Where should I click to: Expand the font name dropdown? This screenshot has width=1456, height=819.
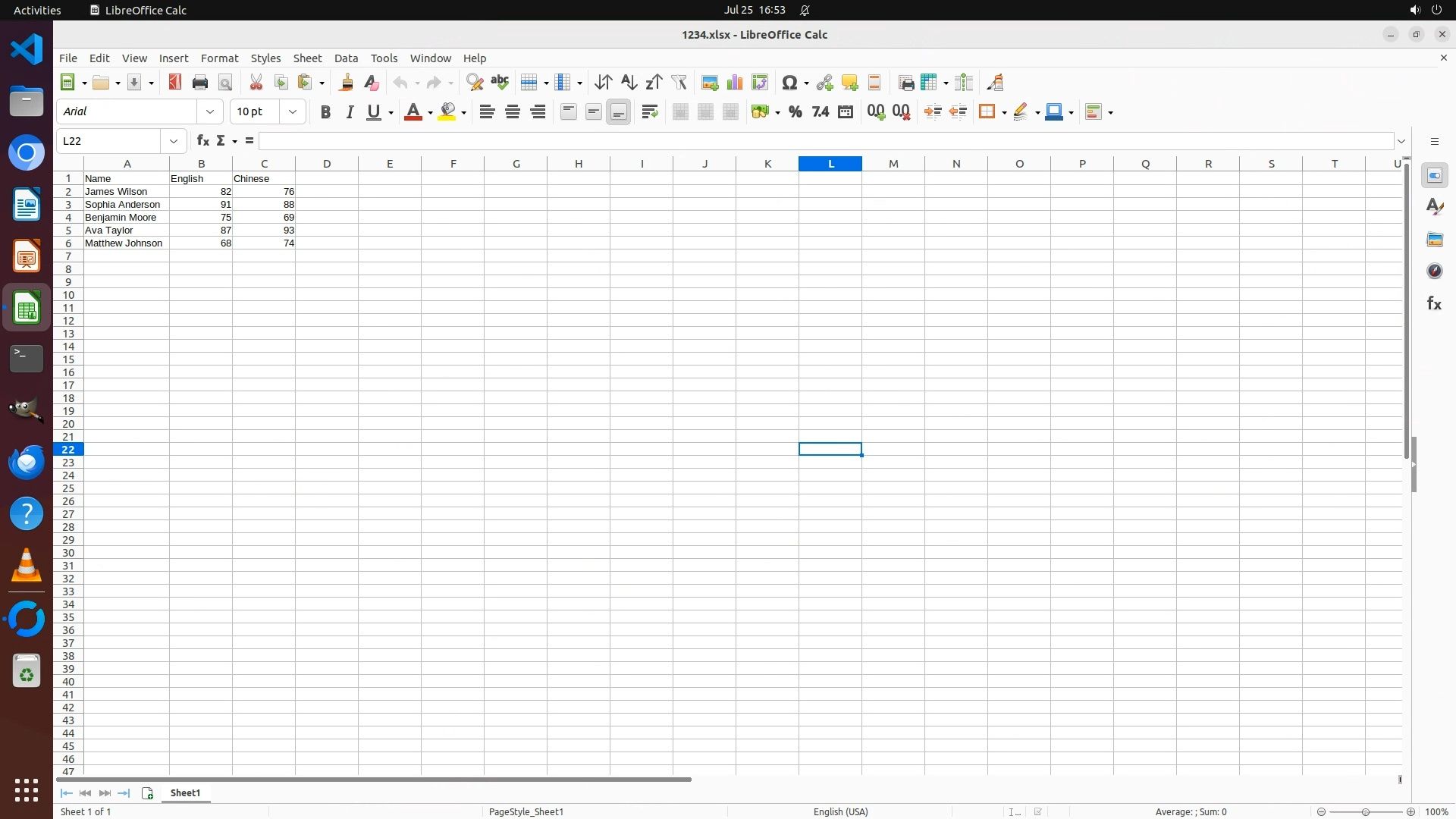[x=210, y=112]
